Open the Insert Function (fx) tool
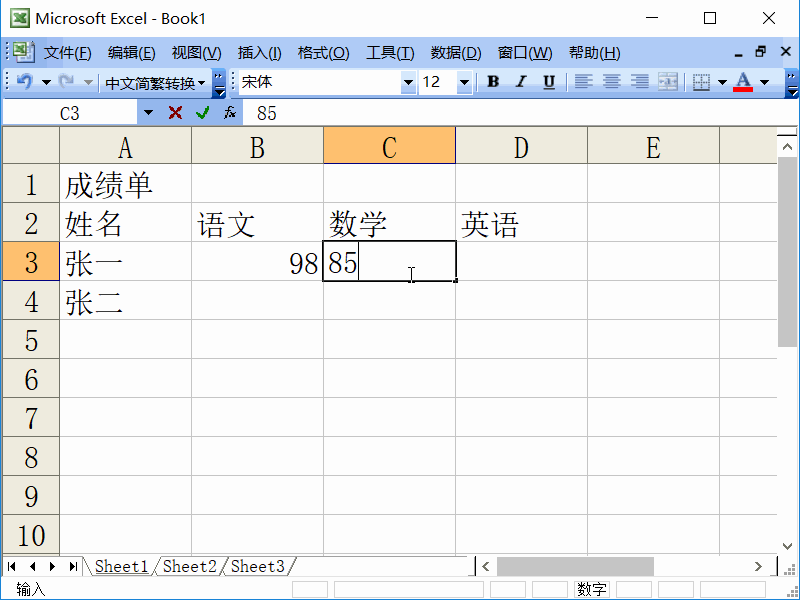This screenshot has height=600, width=800. coord(230,112)
